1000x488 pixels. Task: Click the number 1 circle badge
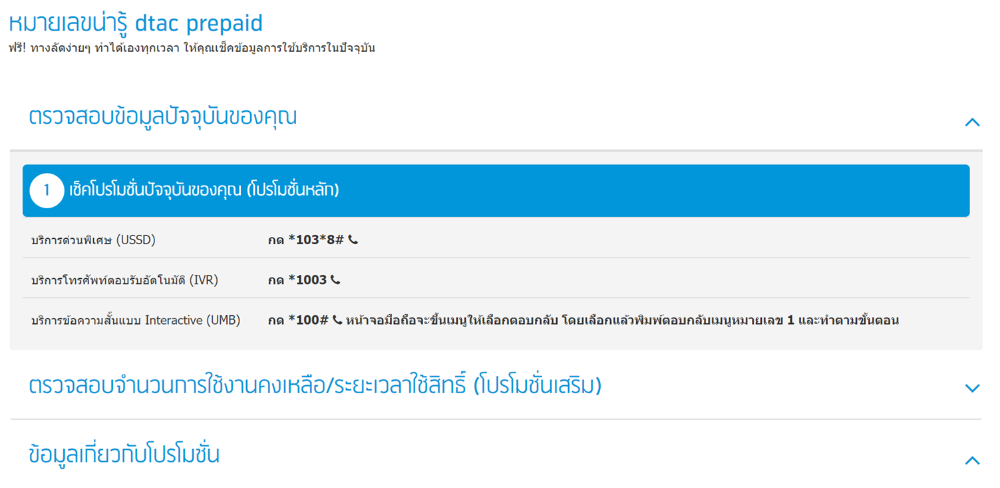point(47,191)
